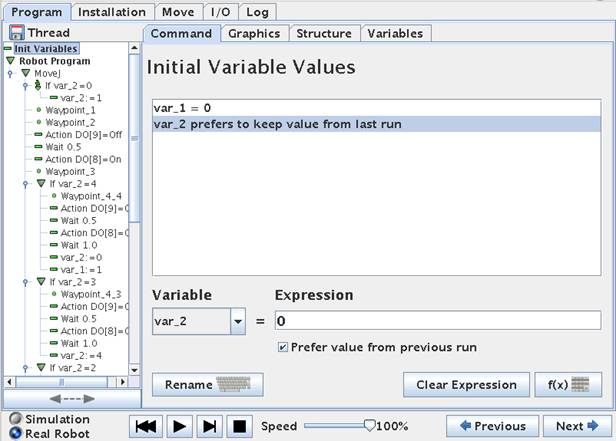Click the tree undo/redo arrows control
The image size is (616, 441).
coord(65,397)
